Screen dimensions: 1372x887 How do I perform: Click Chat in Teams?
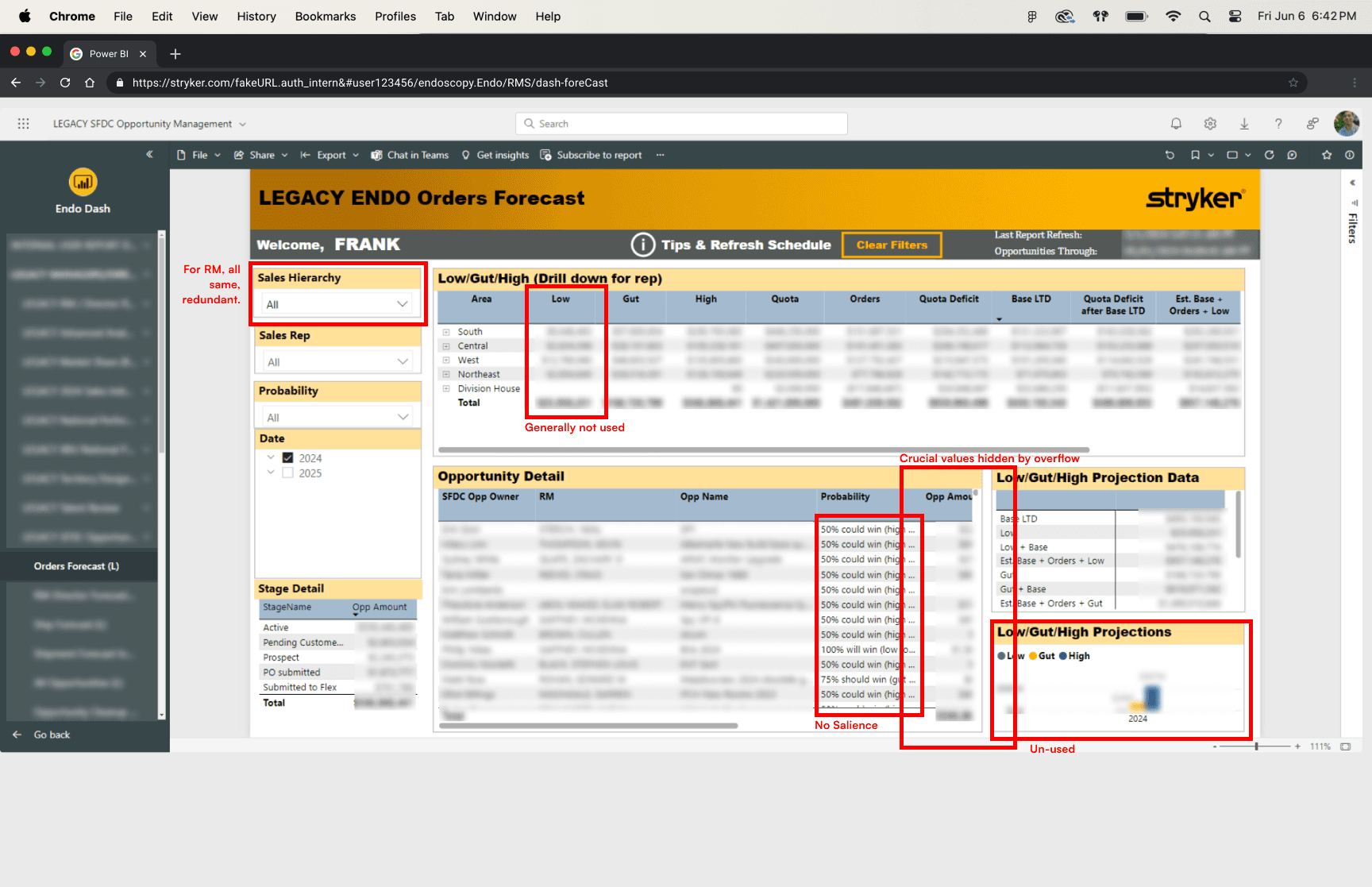pyautogui.click(x=410, y=155)
